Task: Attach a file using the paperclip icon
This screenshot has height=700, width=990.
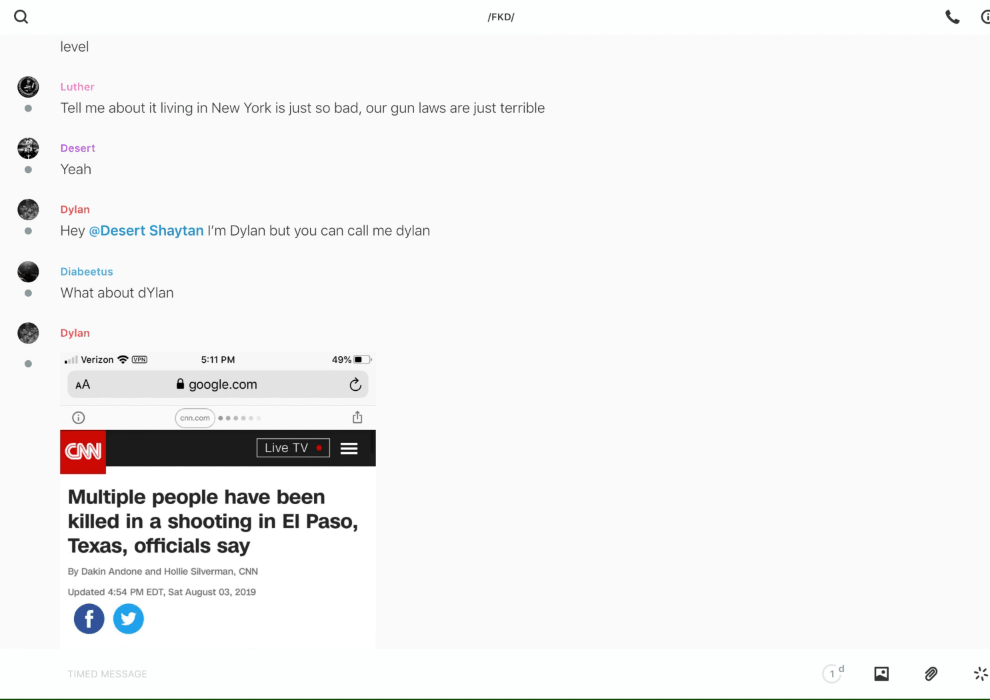Action: coord(931,674)
